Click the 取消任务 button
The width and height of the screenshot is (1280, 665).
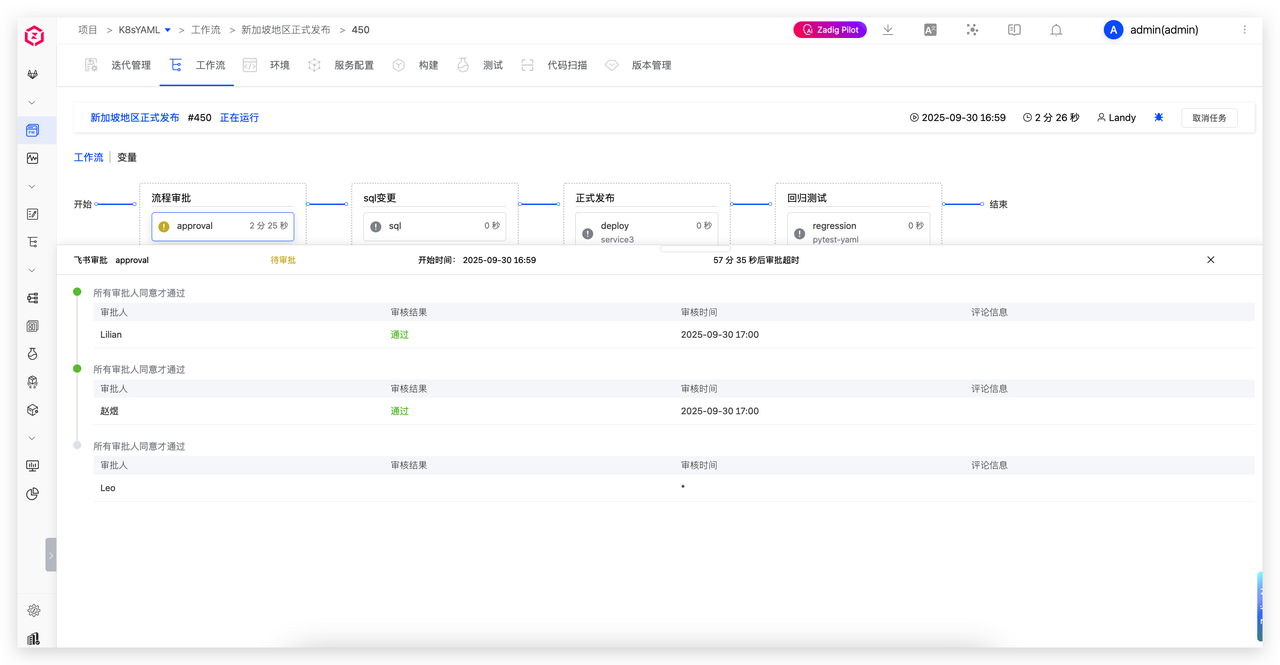(x=1209, y=117)
